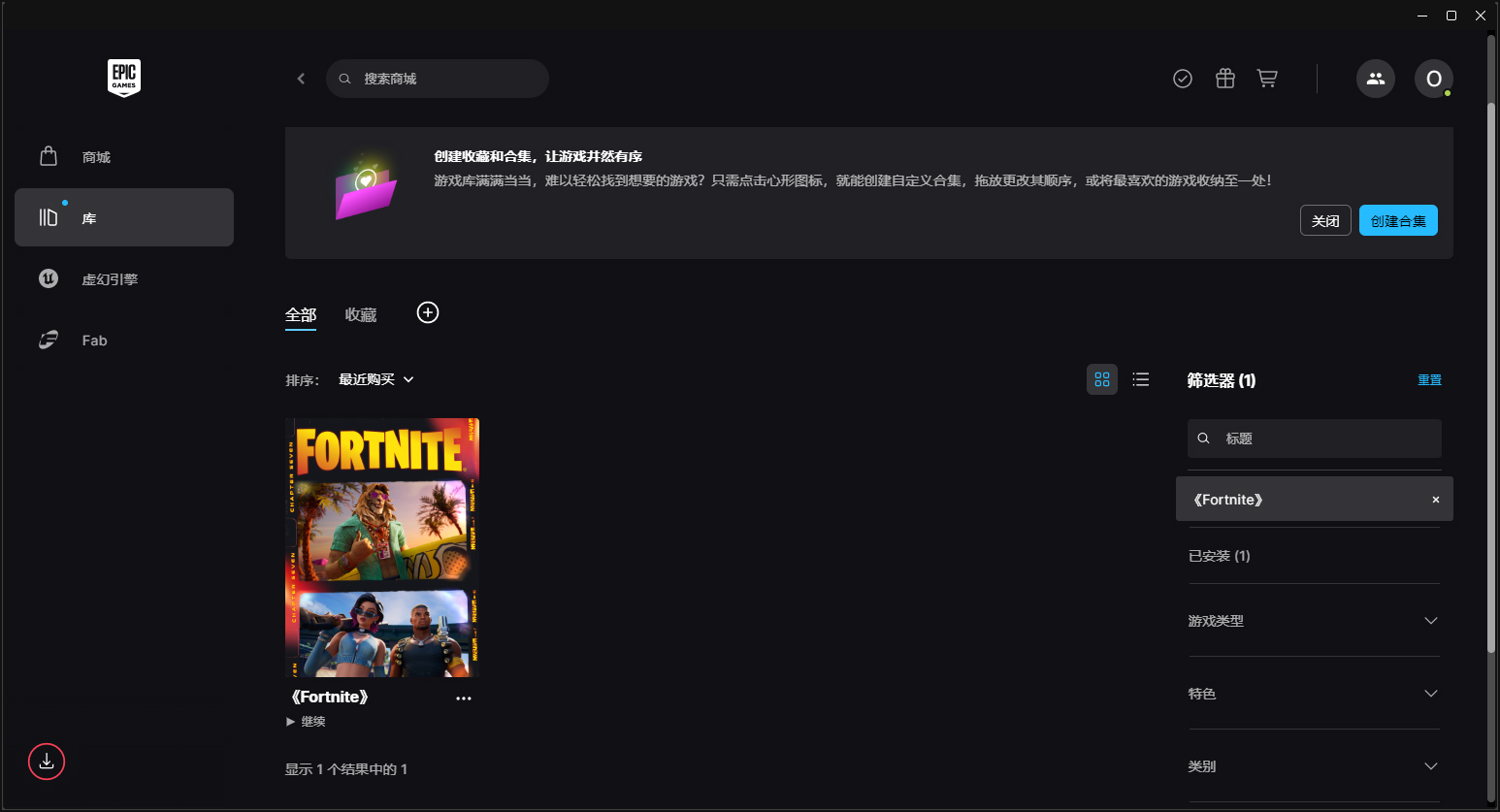Click 重置 to reset filters

[1429, 380]
